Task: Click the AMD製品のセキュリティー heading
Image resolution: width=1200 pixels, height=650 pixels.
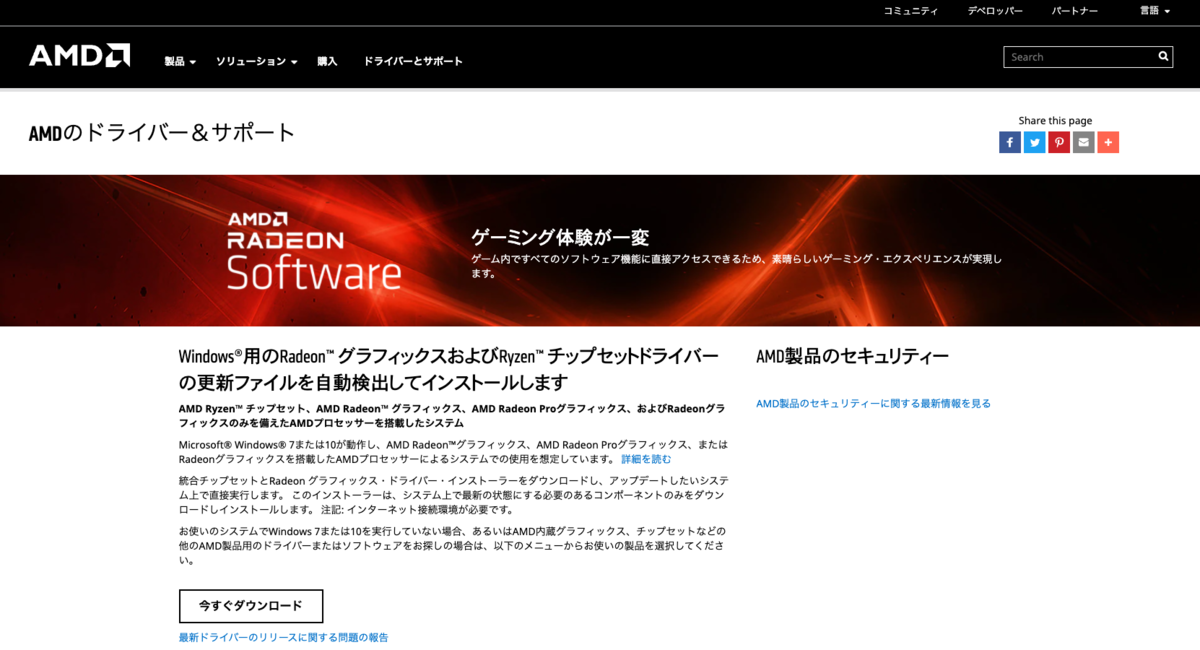Action: click(852, 356)
